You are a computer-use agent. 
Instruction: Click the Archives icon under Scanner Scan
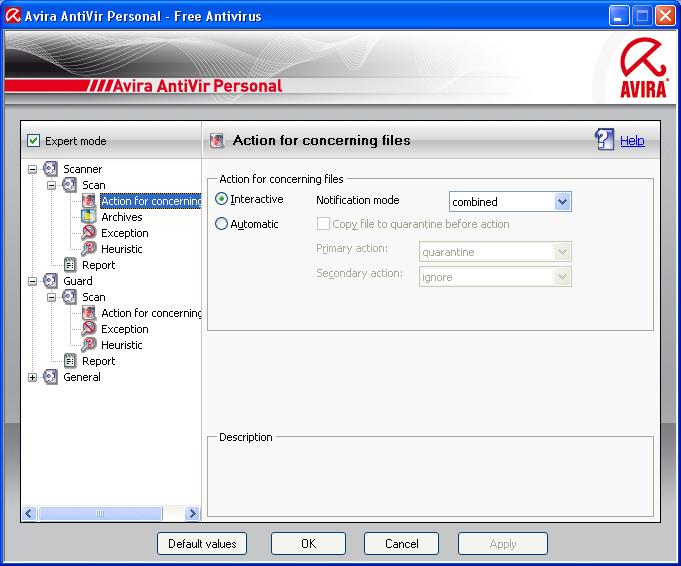(x=89, y=217)
